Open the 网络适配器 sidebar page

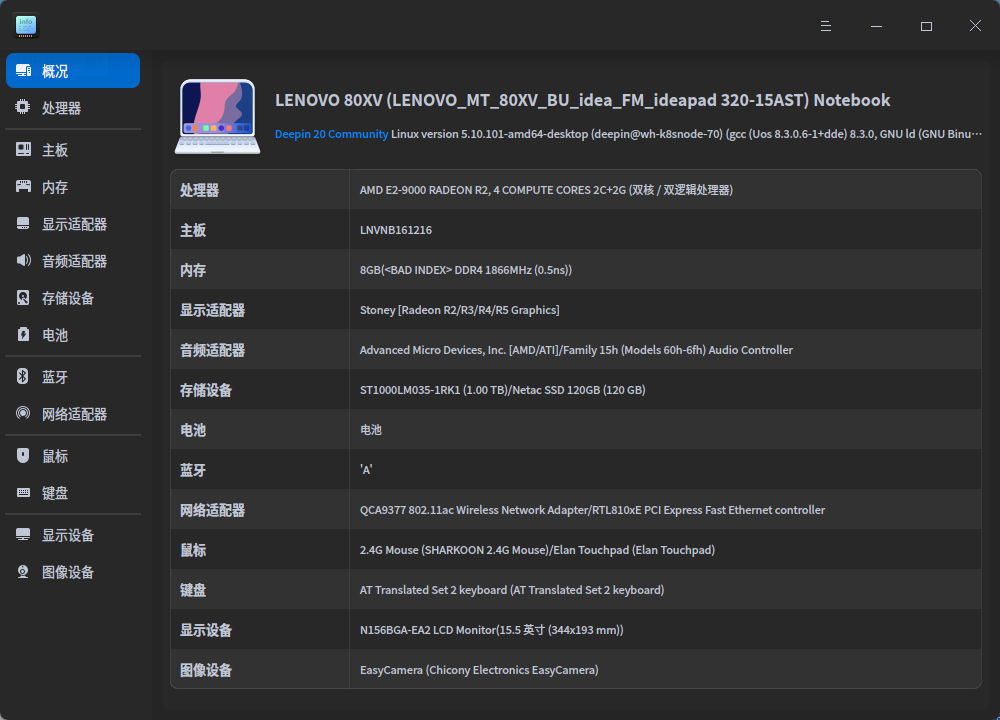73,414
